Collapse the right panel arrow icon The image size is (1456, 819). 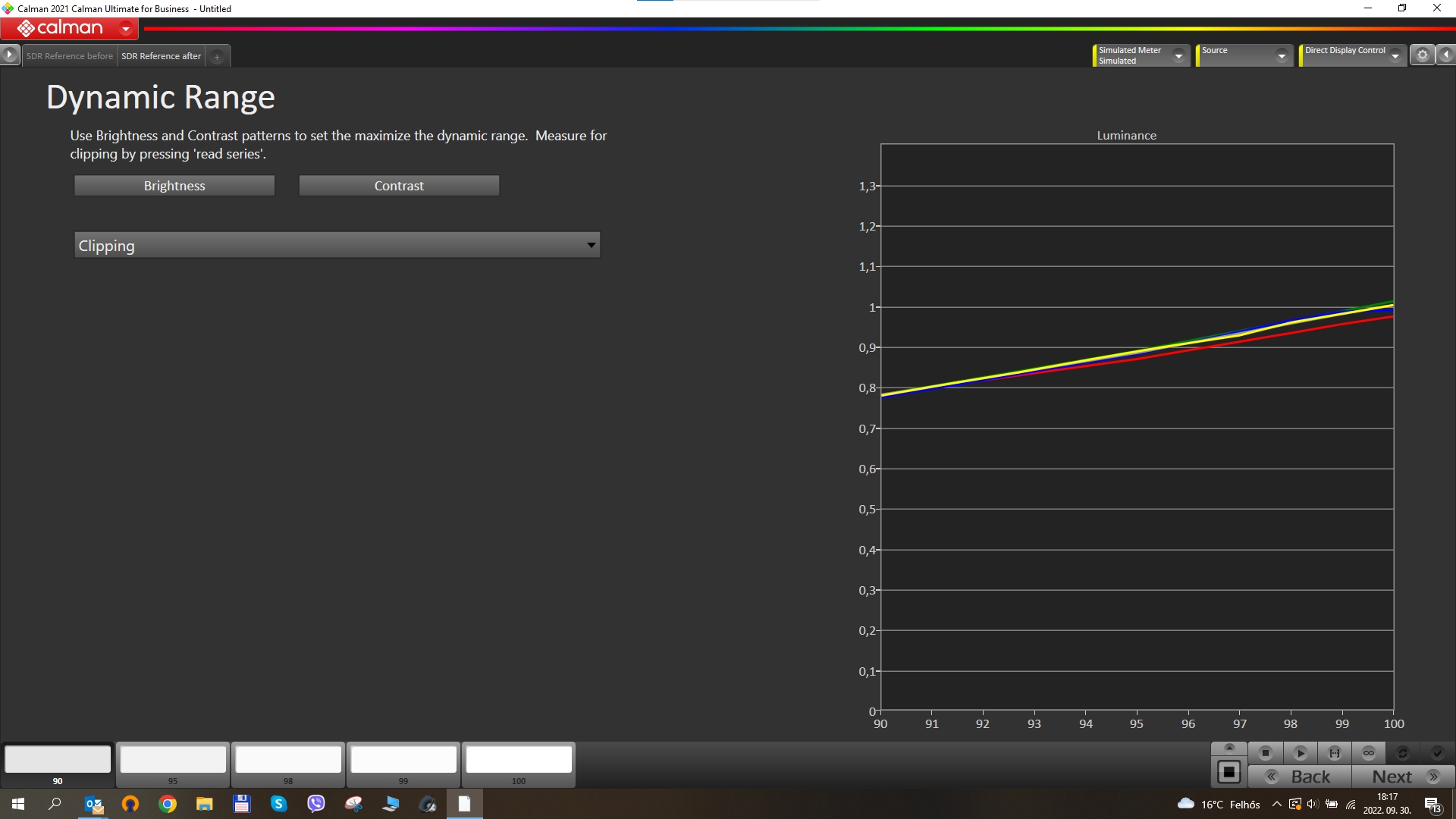pyautogui.click(x=1446, y=55)
